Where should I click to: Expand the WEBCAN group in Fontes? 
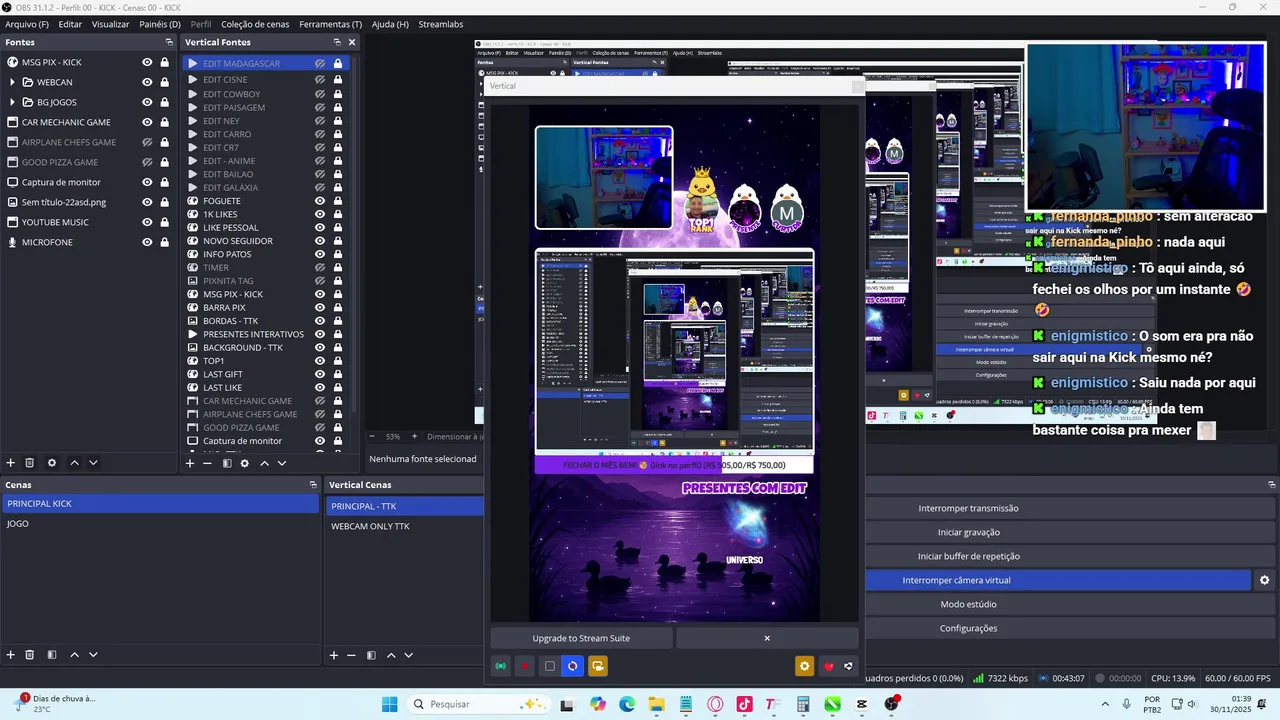[12, 82]
